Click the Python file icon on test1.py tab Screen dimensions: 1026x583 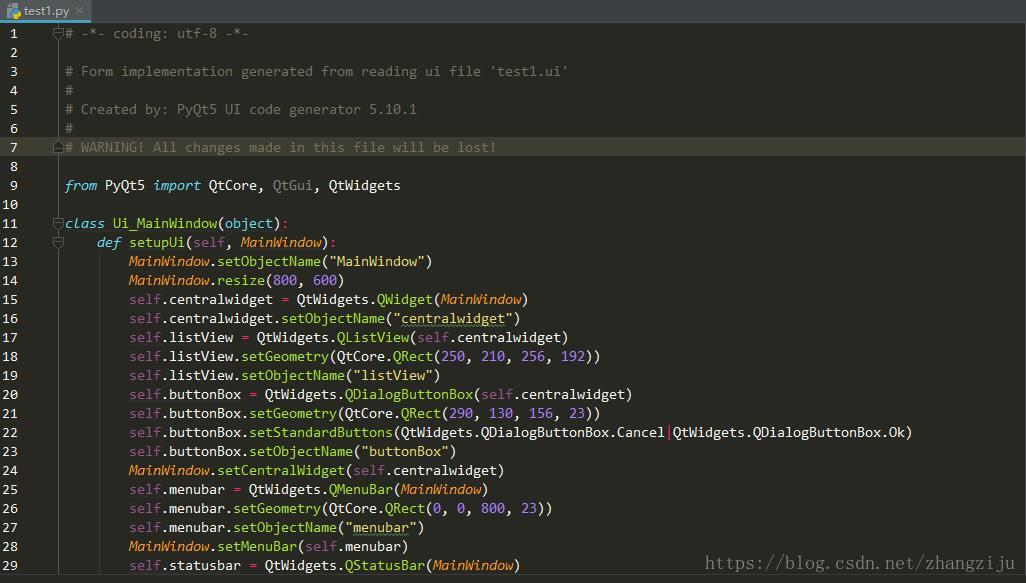coord(14,11)
